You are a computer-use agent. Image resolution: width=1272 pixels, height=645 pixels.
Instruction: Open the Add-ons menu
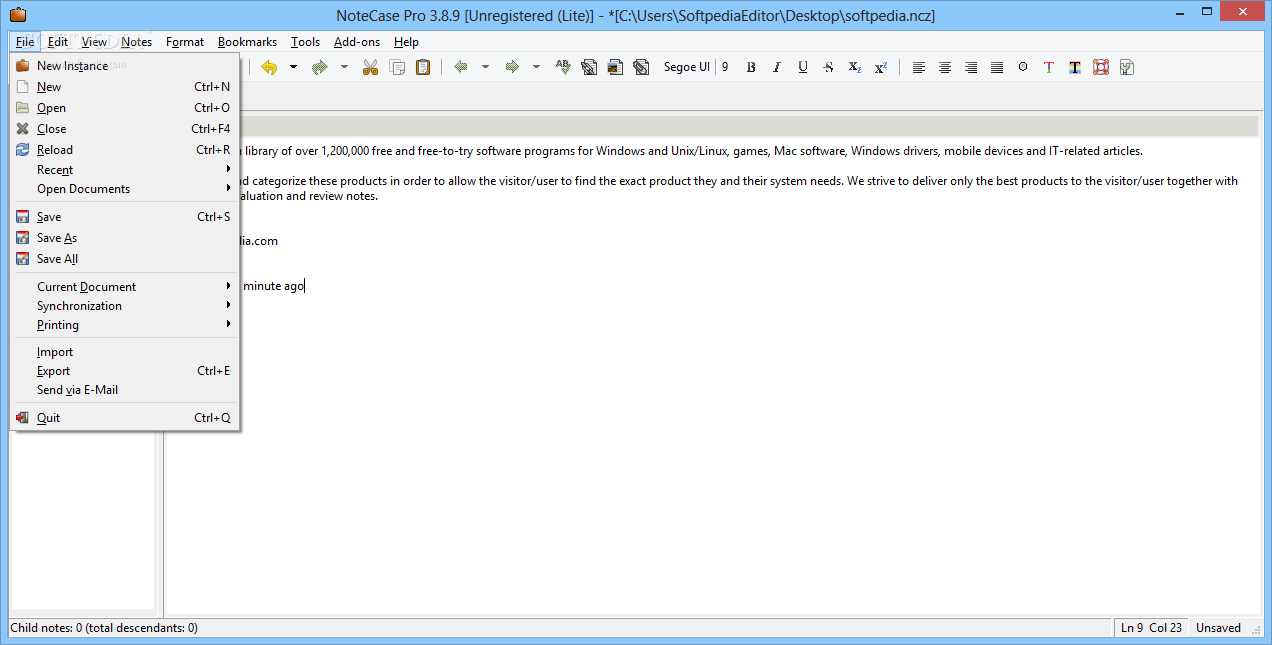(357, 42)
